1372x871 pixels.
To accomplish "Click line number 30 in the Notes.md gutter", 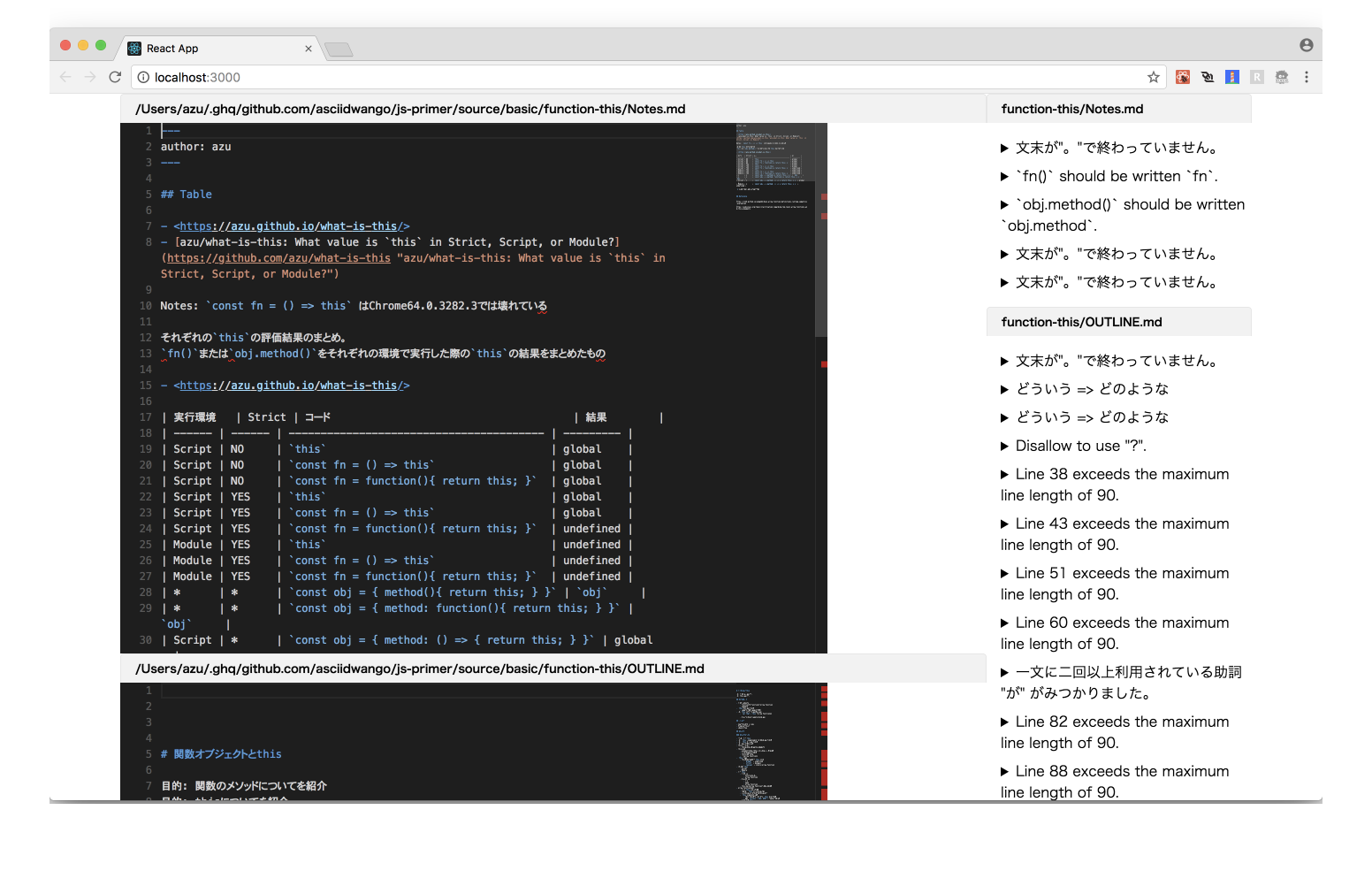I will [x=145, y=640].
